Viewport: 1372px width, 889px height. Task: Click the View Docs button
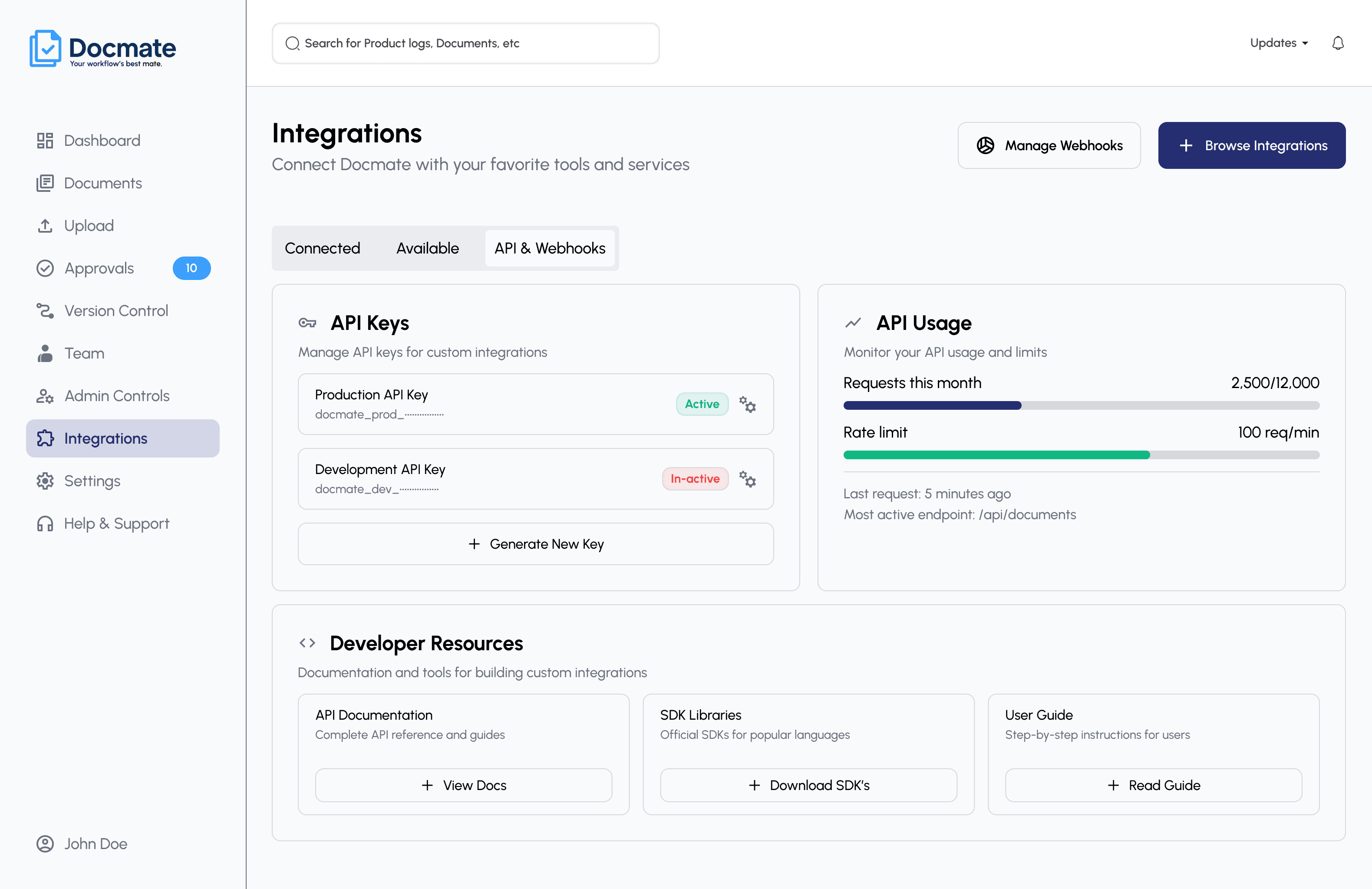pos(463,785)
